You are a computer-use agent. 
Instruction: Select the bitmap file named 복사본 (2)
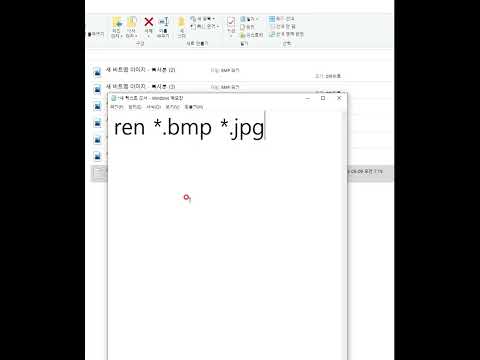pos(140,70)
